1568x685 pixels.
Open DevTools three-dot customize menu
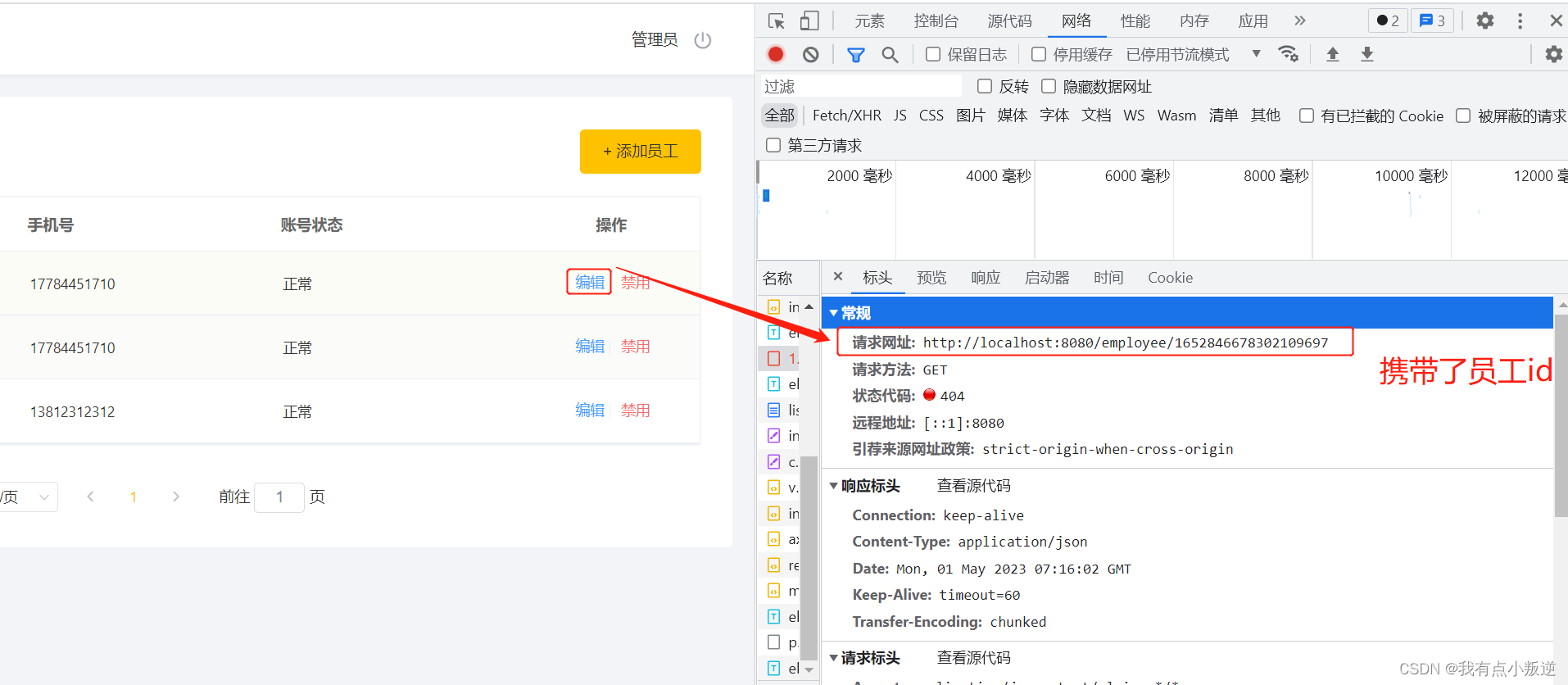click(1520, 21)
